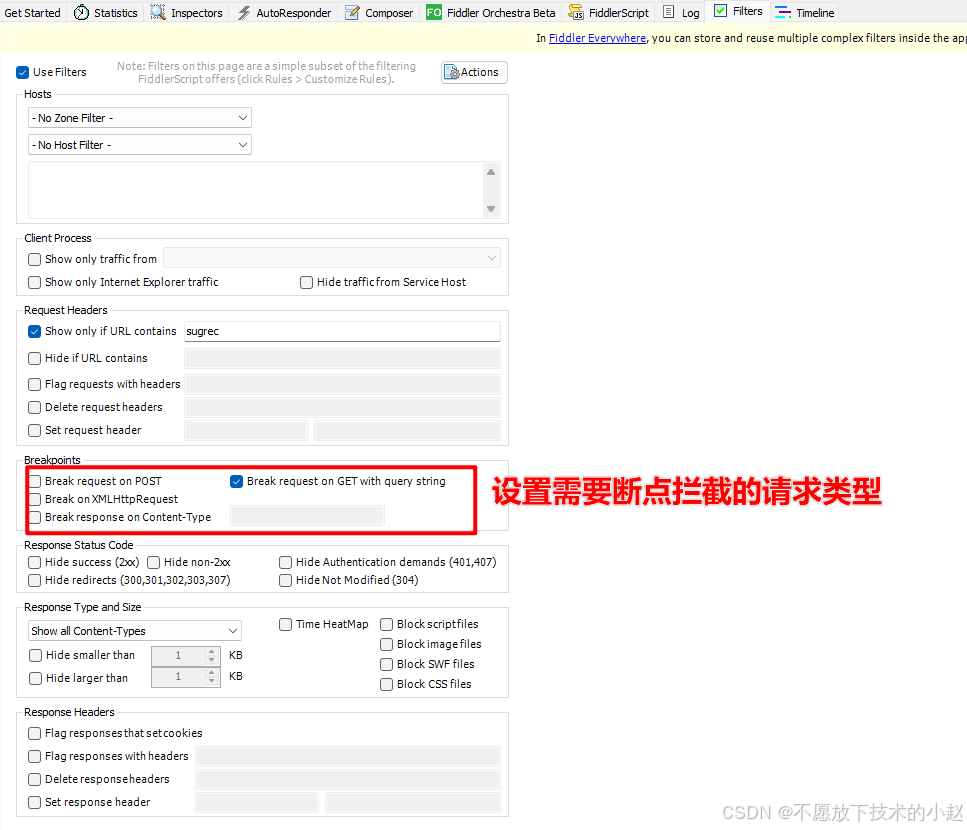Screen dimensions: 967x830
Task: Open the Fiddler Orchestra Beta tab
Action: [491, 12]
